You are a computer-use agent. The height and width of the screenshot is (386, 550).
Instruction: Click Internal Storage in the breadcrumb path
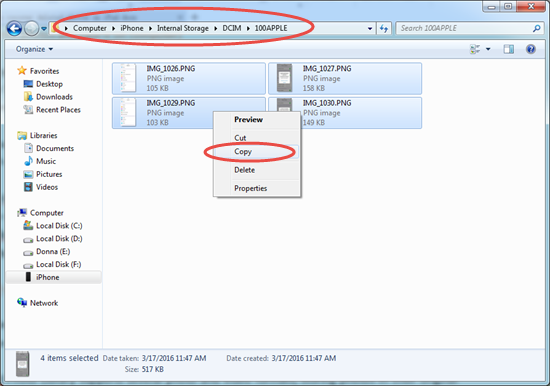click(x=183, y=28)
